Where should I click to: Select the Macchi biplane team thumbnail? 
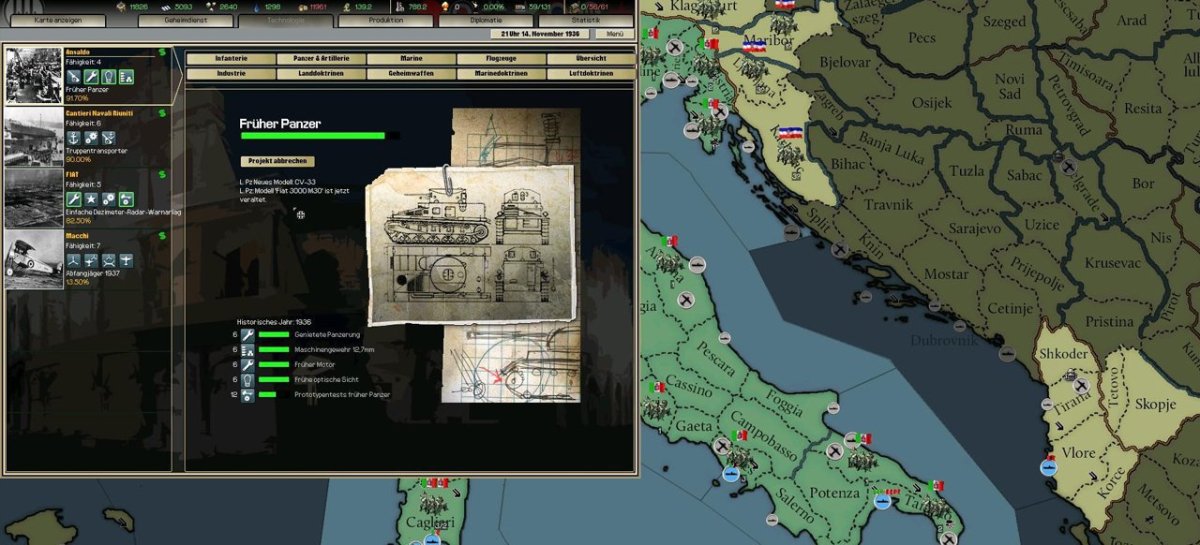click(x=33, y=260)
